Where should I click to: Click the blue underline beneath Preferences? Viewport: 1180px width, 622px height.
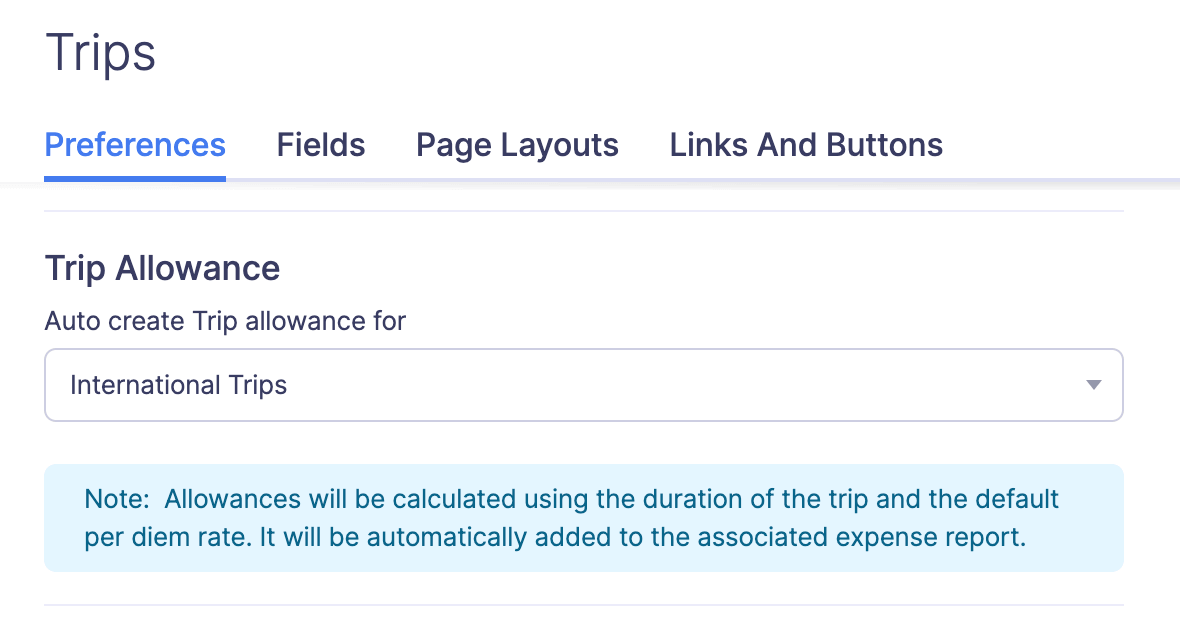pyautogui.click(x=135, y=178)
